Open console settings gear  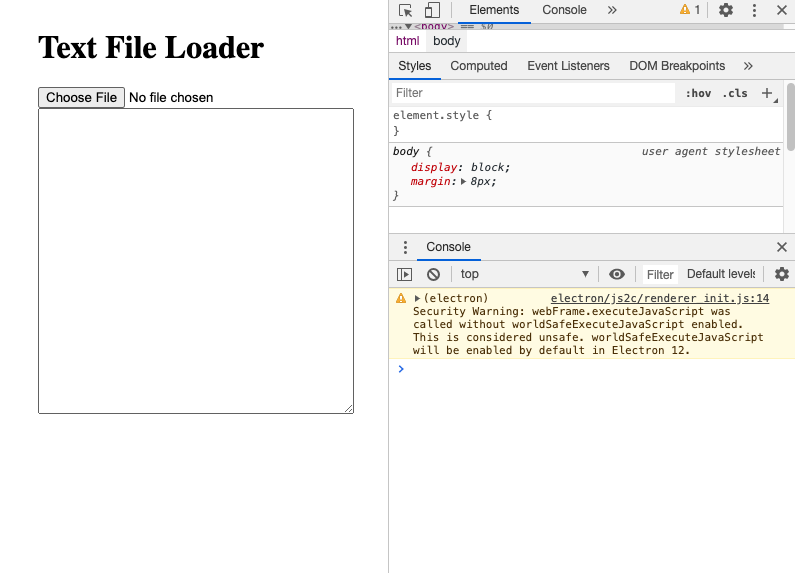point(782,274)
